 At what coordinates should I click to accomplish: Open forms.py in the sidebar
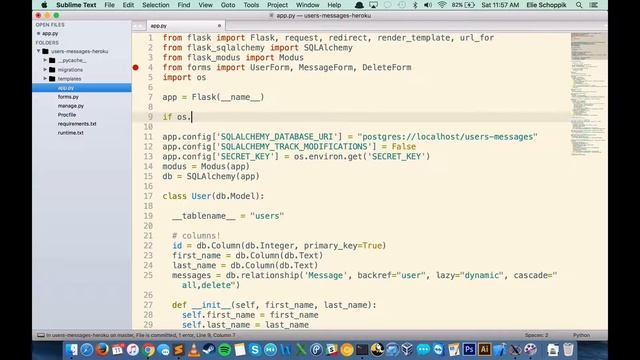tap(68, 97)
